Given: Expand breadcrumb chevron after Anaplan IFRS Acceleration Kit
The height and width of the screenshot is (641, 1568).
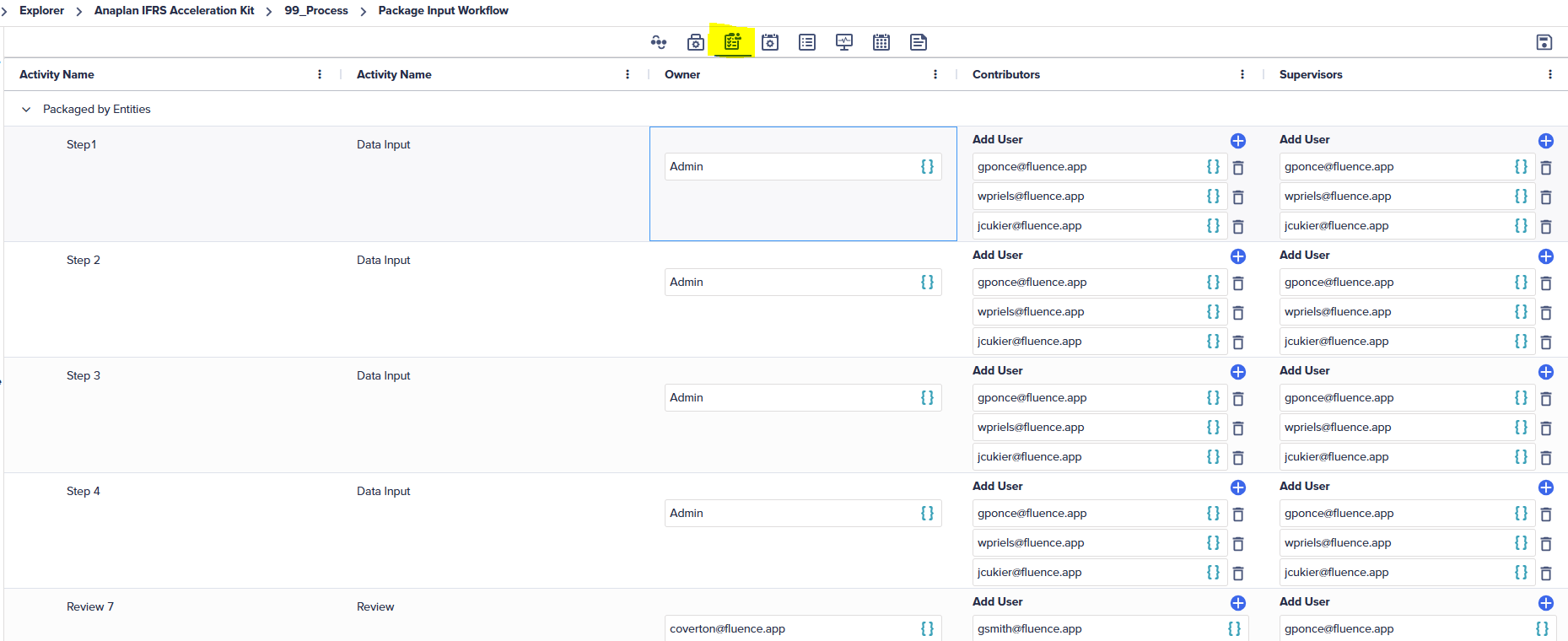Looking at the screenshot, I should coord(269,11).
